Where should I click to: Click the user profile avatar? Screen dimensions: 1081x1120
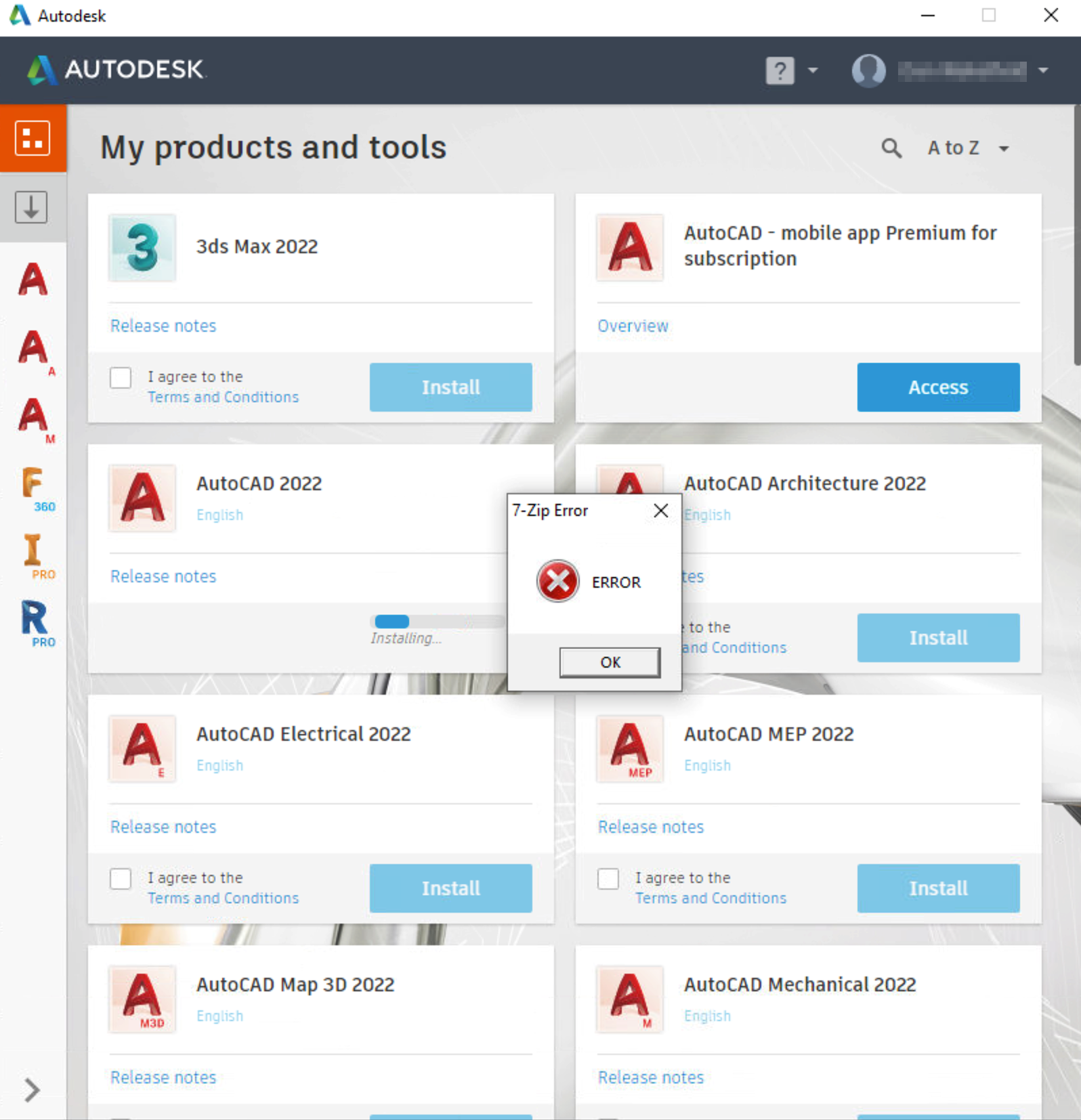(x=868, y=70)
